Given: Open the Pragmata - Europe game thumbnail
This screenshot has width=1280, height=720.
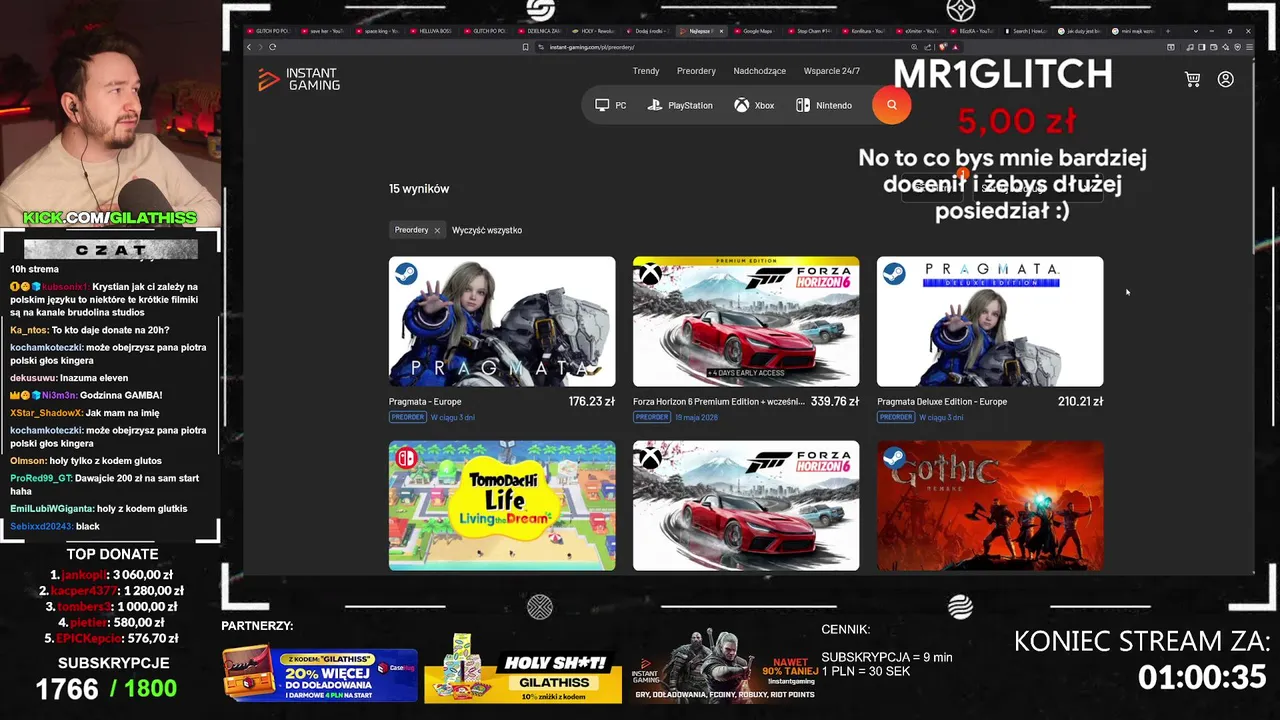Looking at the screenshot, I should 502,321.
